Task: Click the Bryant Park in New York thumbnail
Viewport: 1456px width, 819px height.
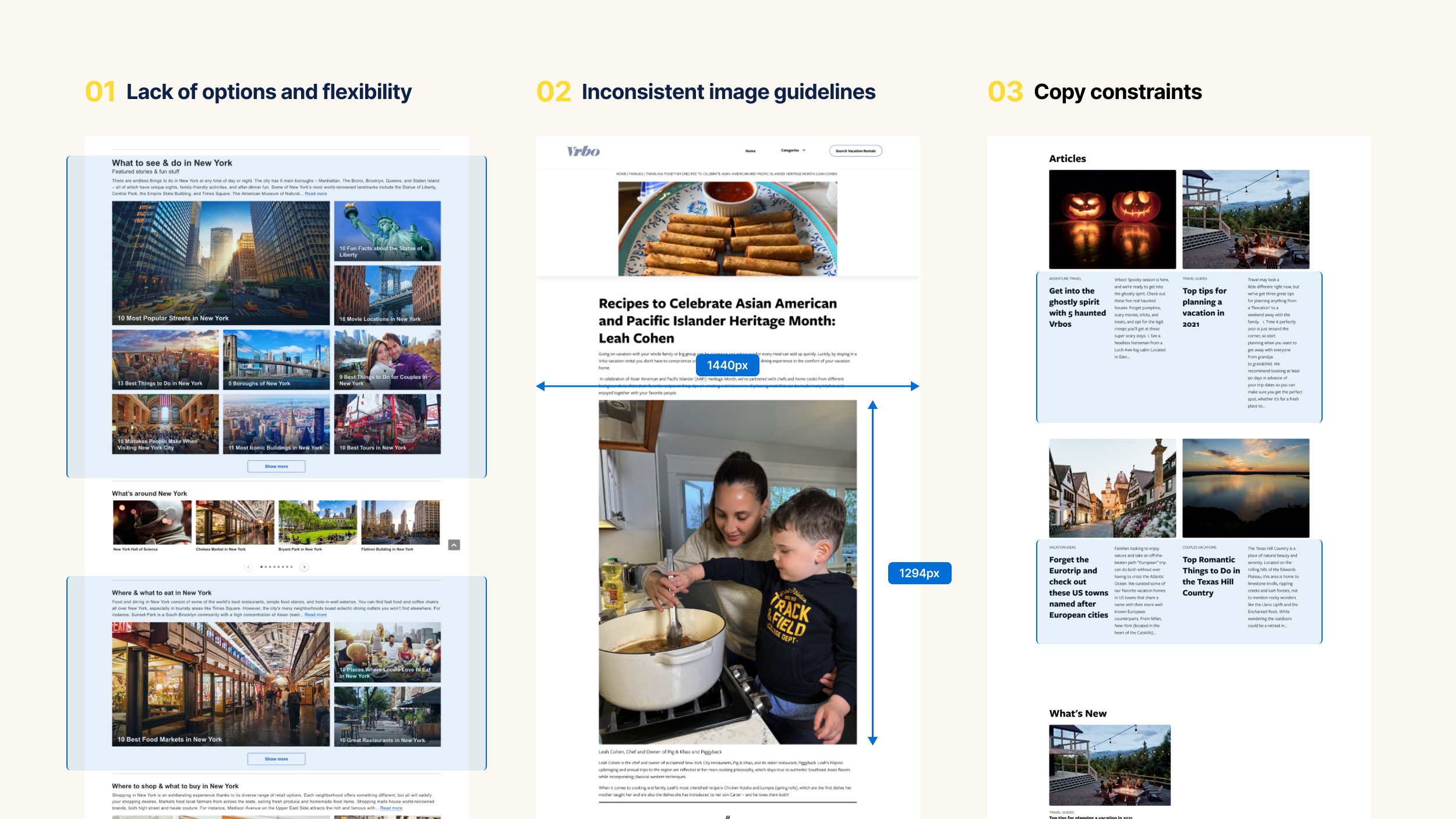Action: 317,523
